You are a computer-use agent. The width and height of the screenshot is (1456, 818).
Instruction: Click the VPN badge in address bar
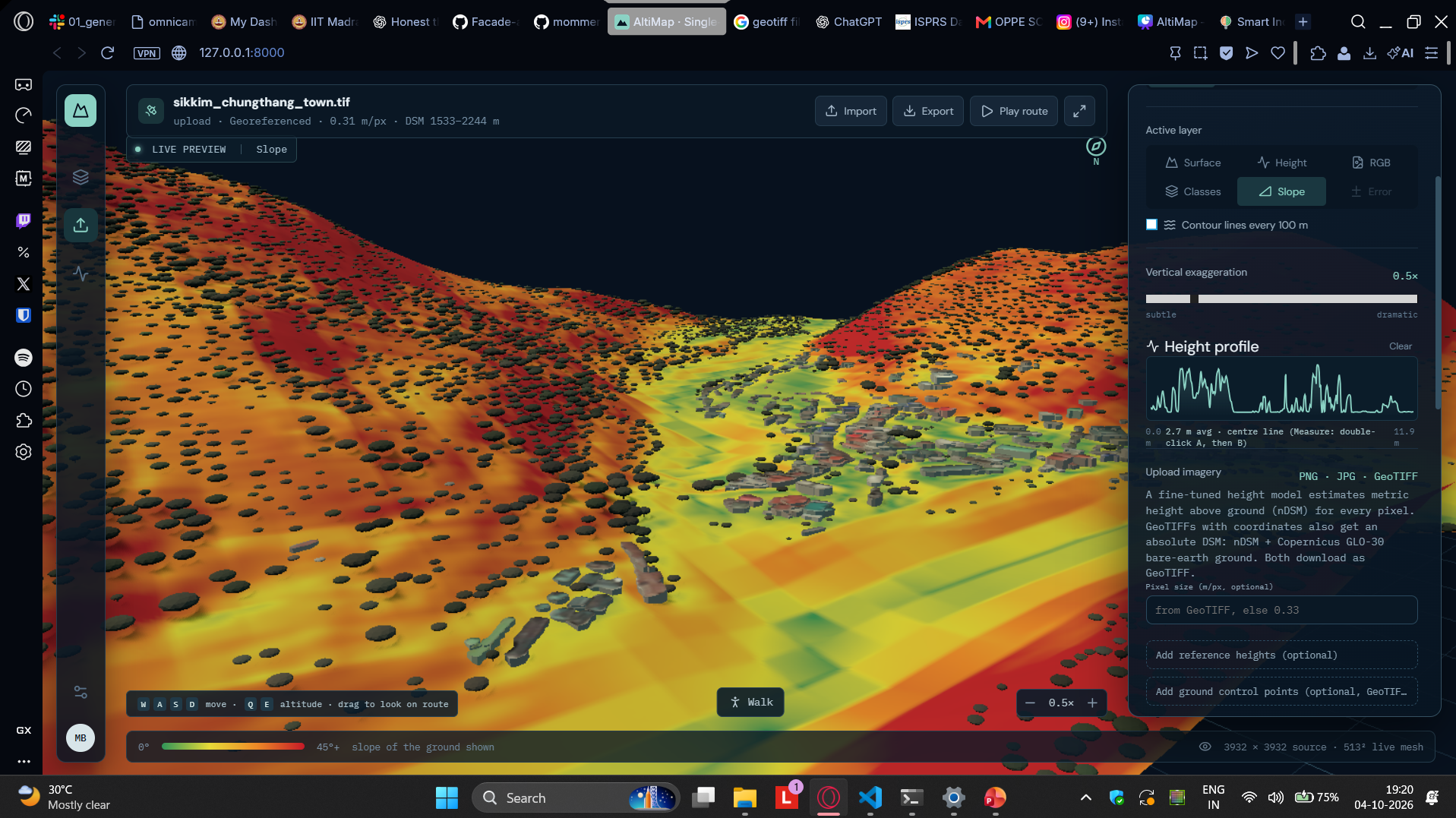click(147, 53)
